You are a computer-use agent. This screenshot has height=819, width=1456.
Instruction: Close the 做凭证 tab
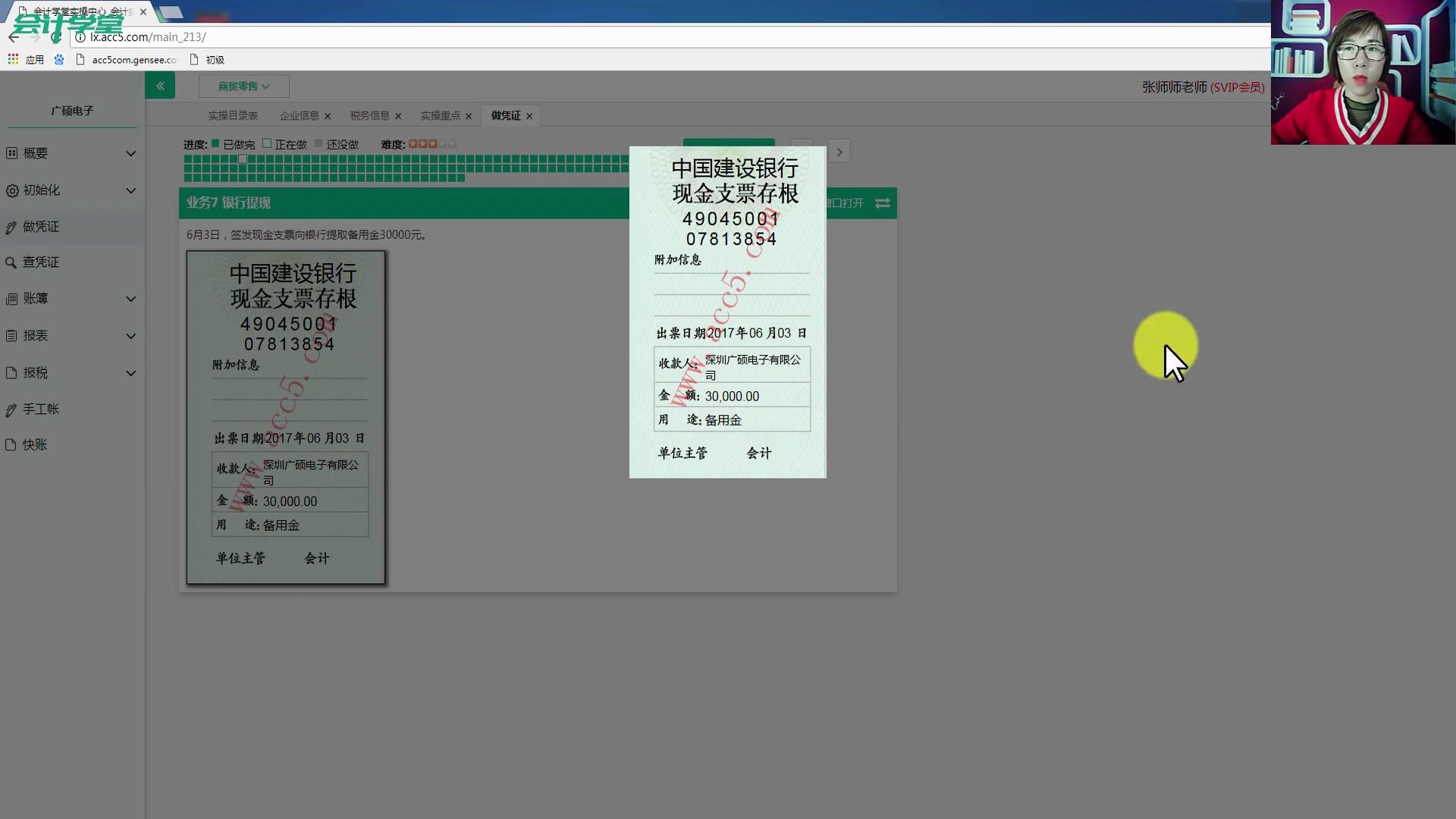coord(529,116)
